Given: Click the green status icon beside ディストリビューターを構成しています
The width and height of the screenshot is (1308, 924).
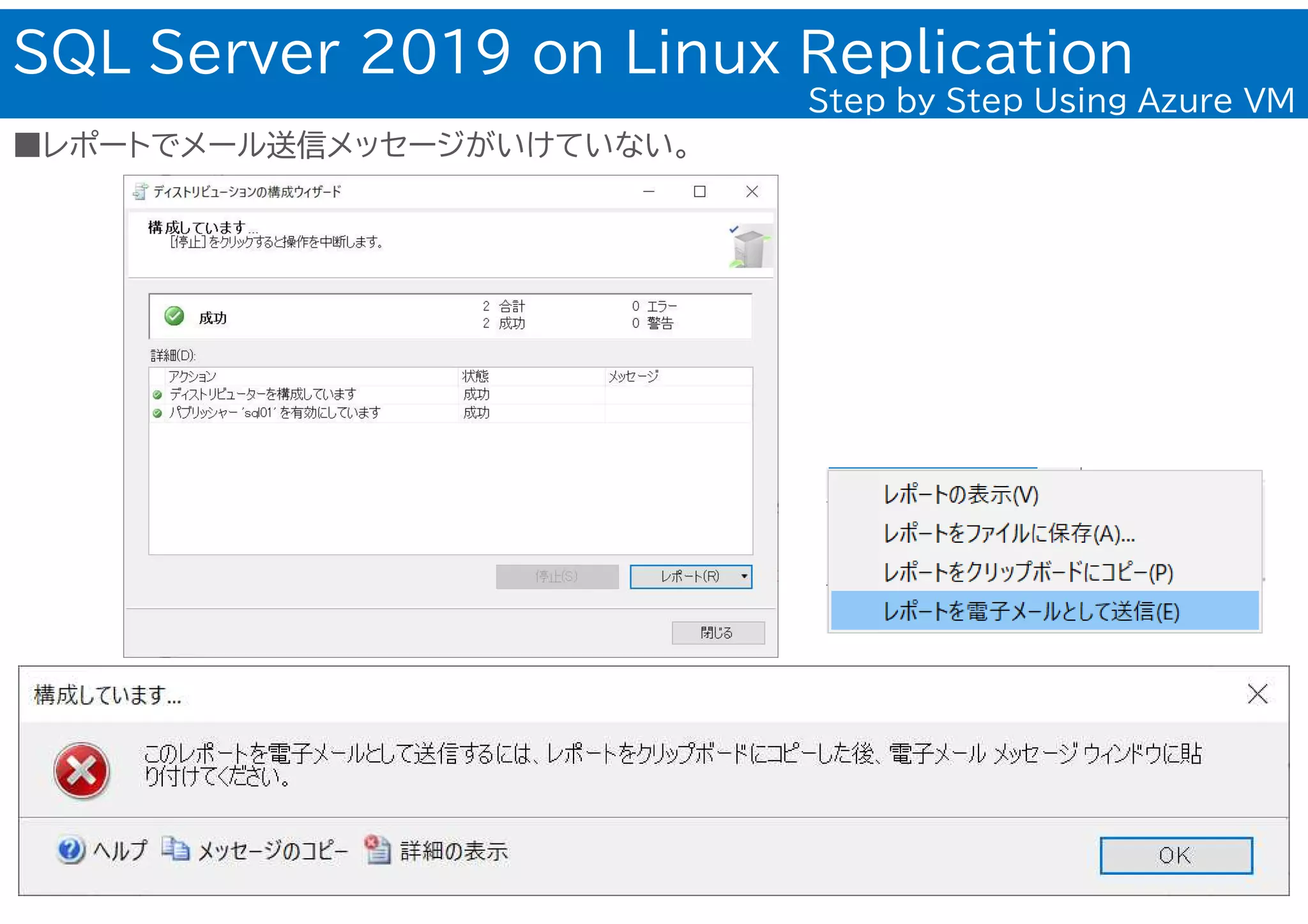Looking at the screenshot, I should click(157, 395).
